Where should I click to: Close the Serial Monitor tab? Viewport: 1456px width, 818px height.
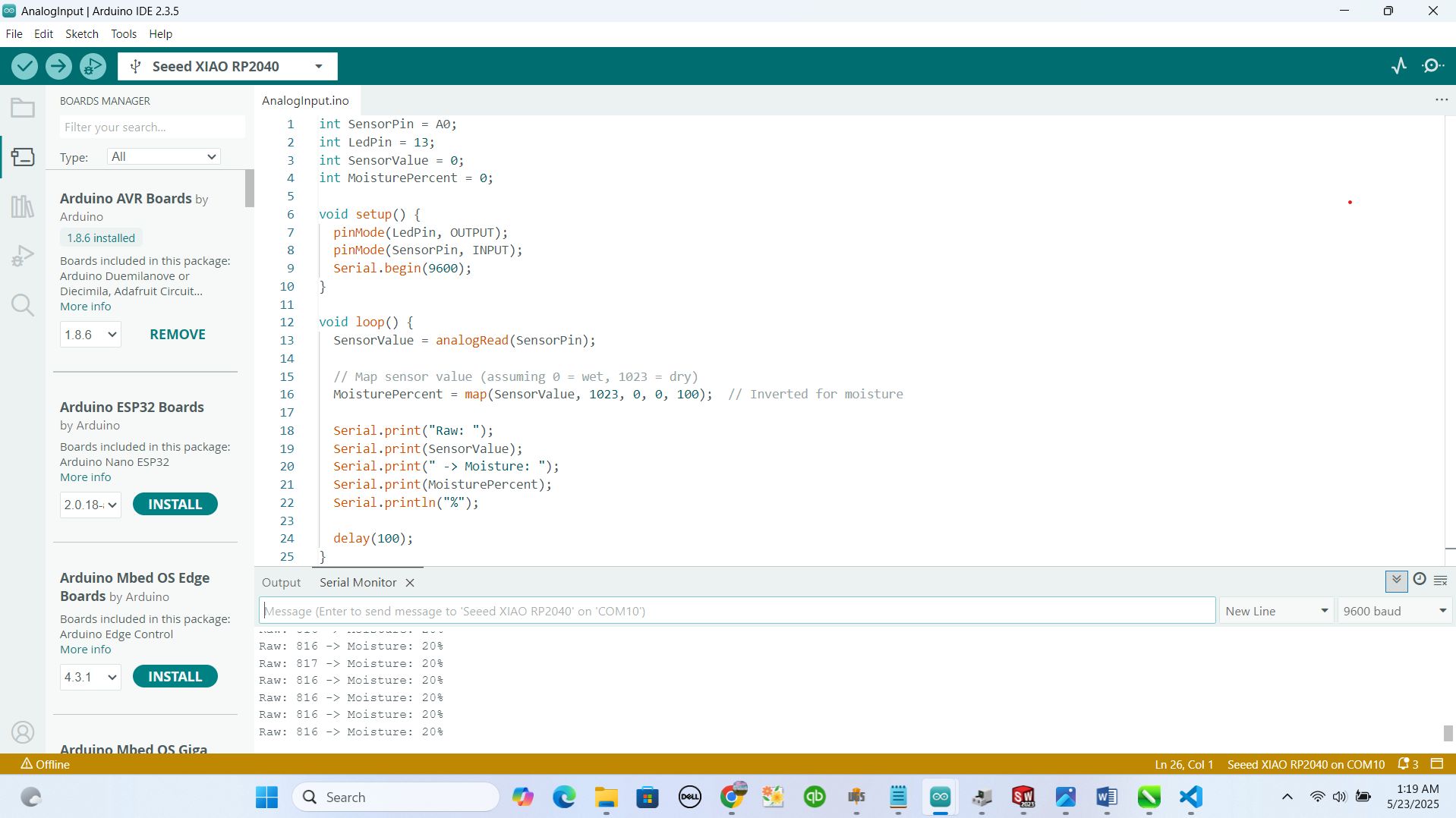point(410,583)
